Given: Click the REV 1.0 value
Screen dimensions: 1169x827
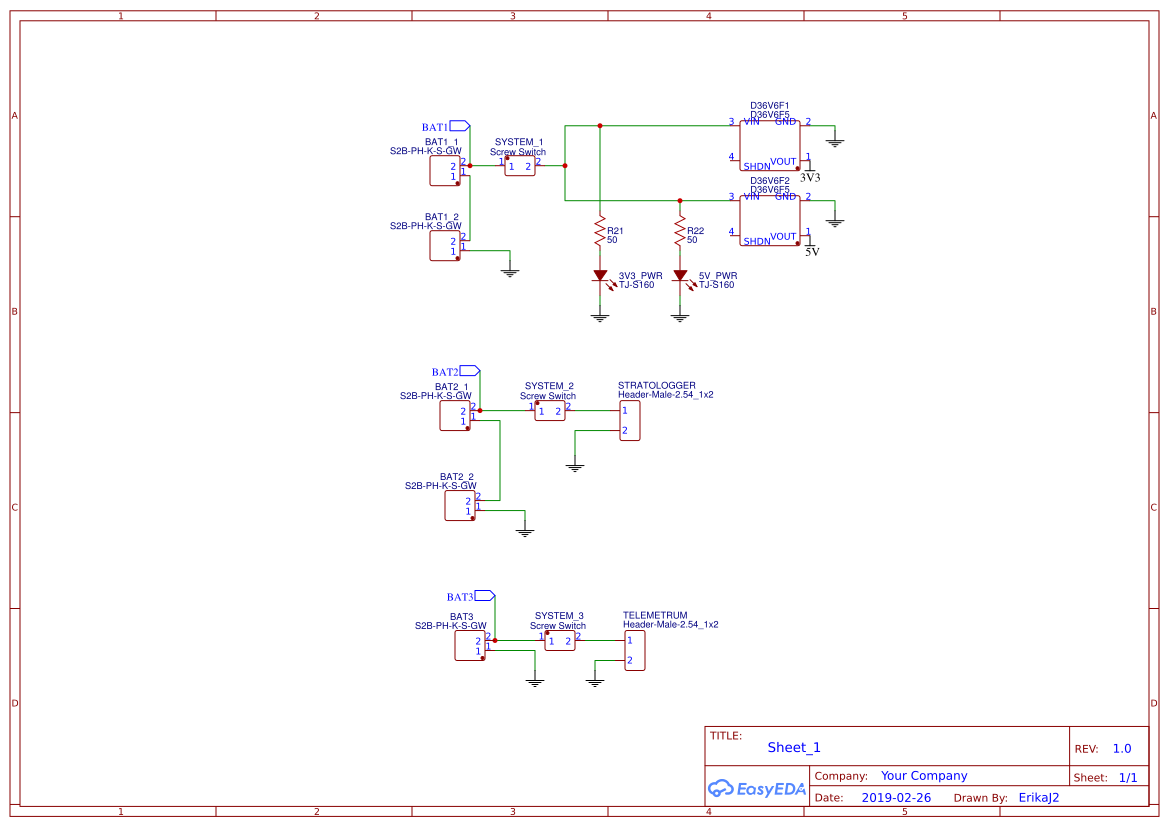Looking at the screenshot, I should tap(1120, 747).
